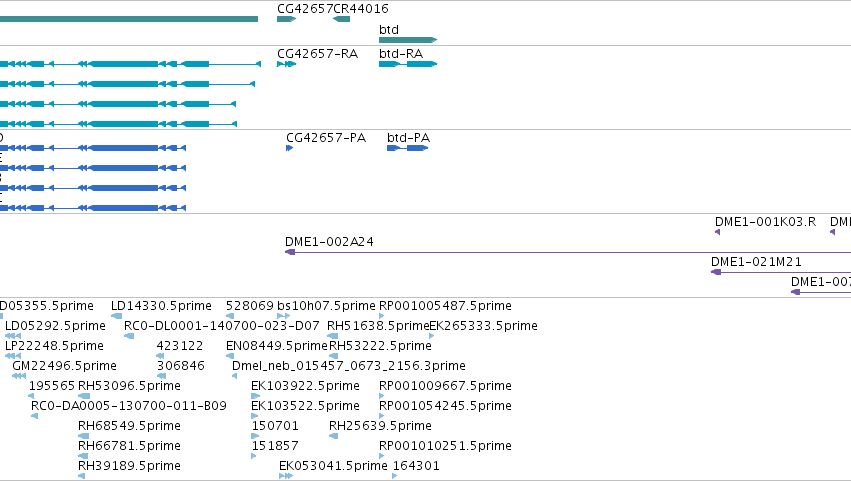
Task: Select the 164301 feature label
Action: (x=416, y=466)
